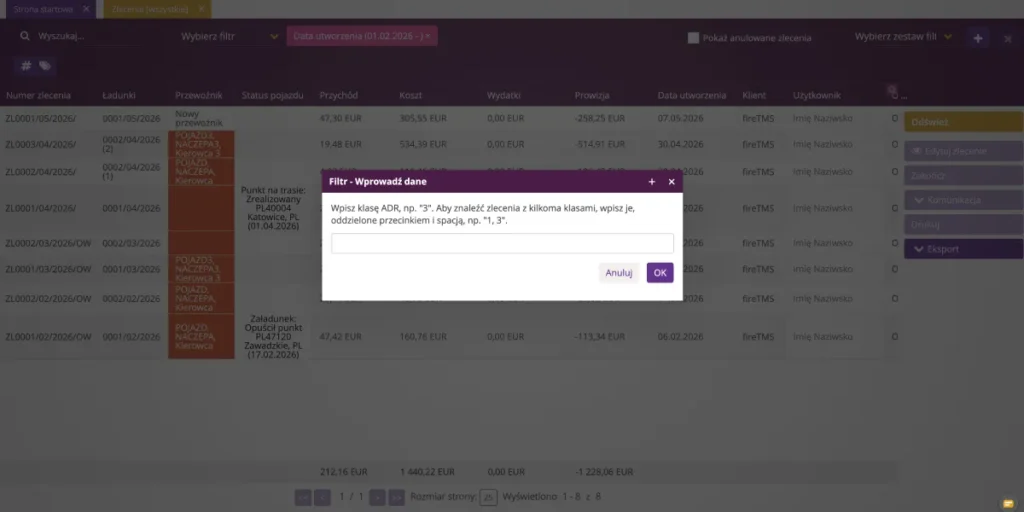Sort by the Data utworzenia column header
The height and width of the screenshot is (512, 1024).
click(692, 95)
